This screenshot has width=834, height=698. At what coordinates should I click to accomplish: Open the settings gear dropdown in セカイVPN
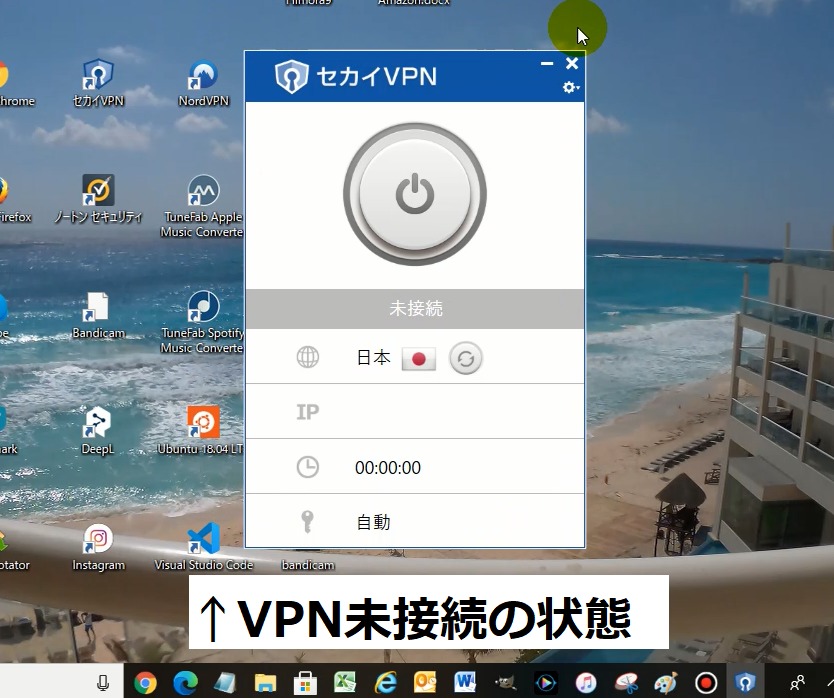point(570,88)
